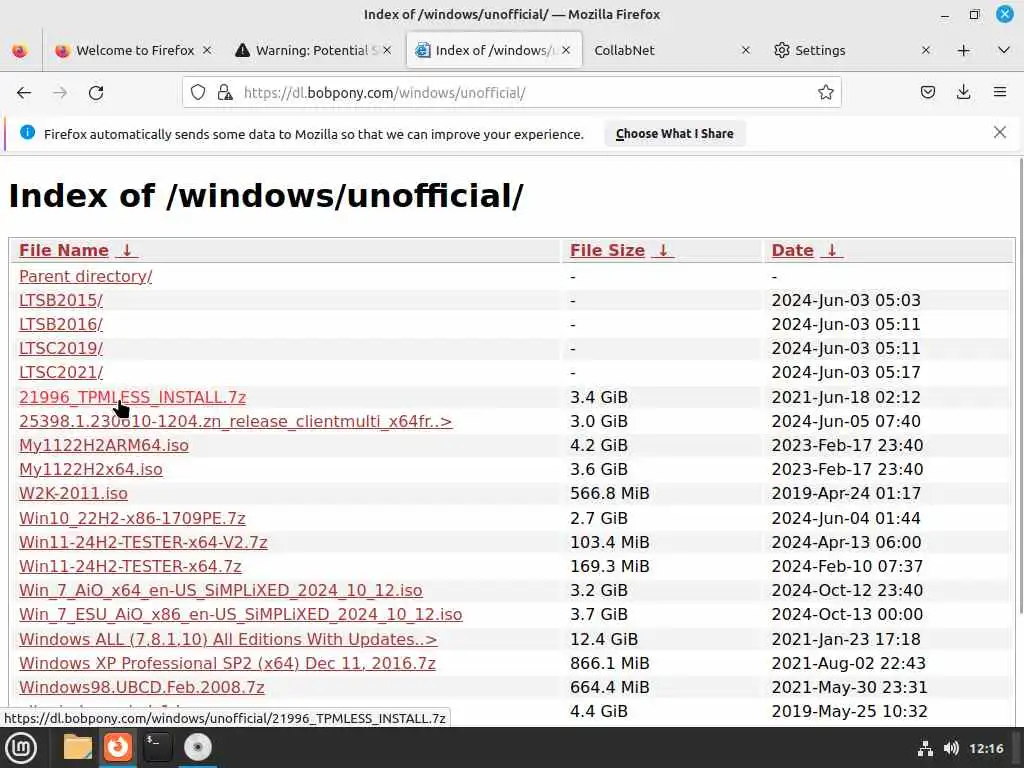The image size is (1024, 768).
Task: Sort by File Size column header
Action: (607, 251)
